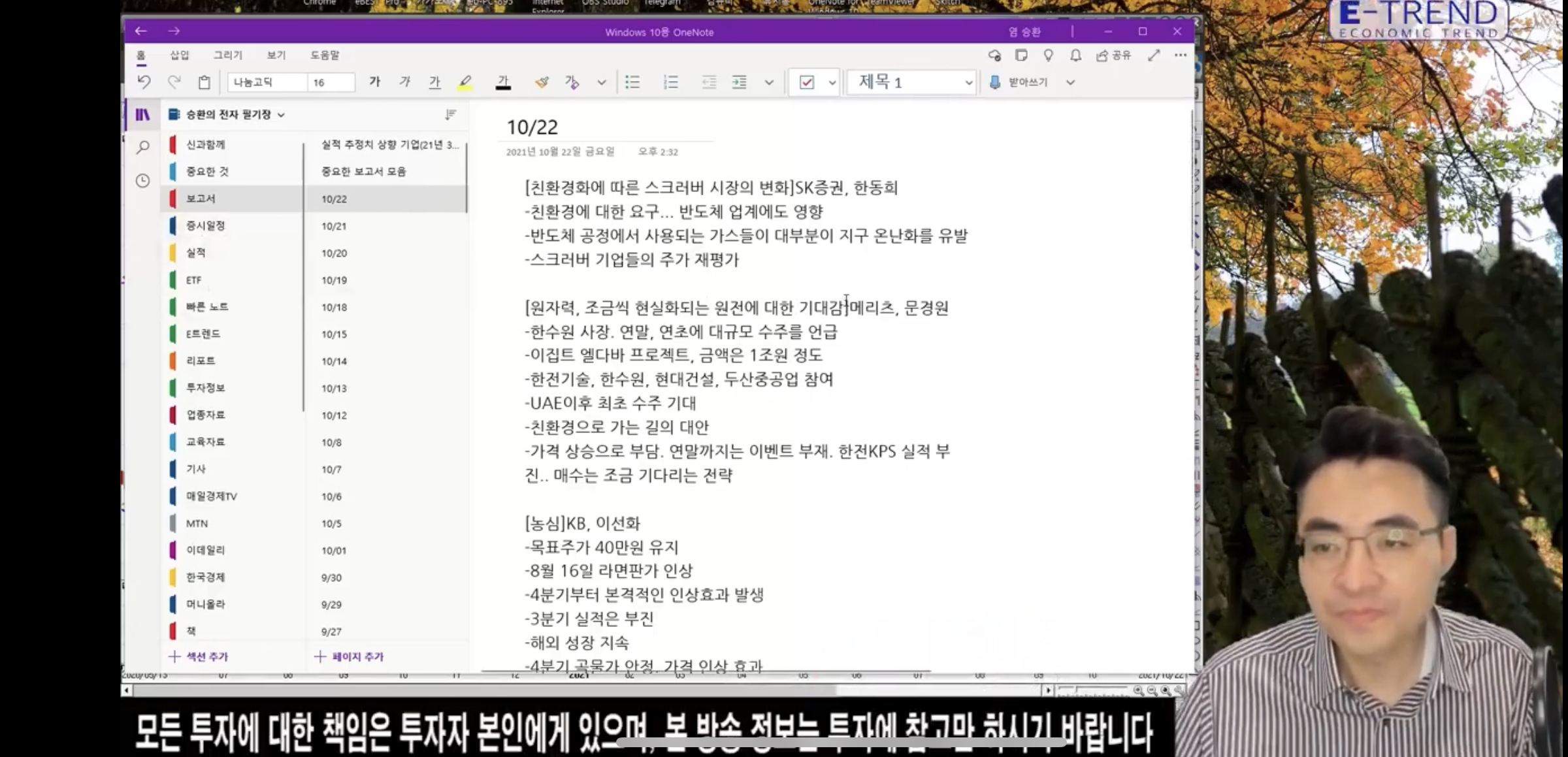Click the 공유 share button
Image resolution: width=1568 pixels, height=757 pixels.
pyautogui.click(x=1114, y=56)
